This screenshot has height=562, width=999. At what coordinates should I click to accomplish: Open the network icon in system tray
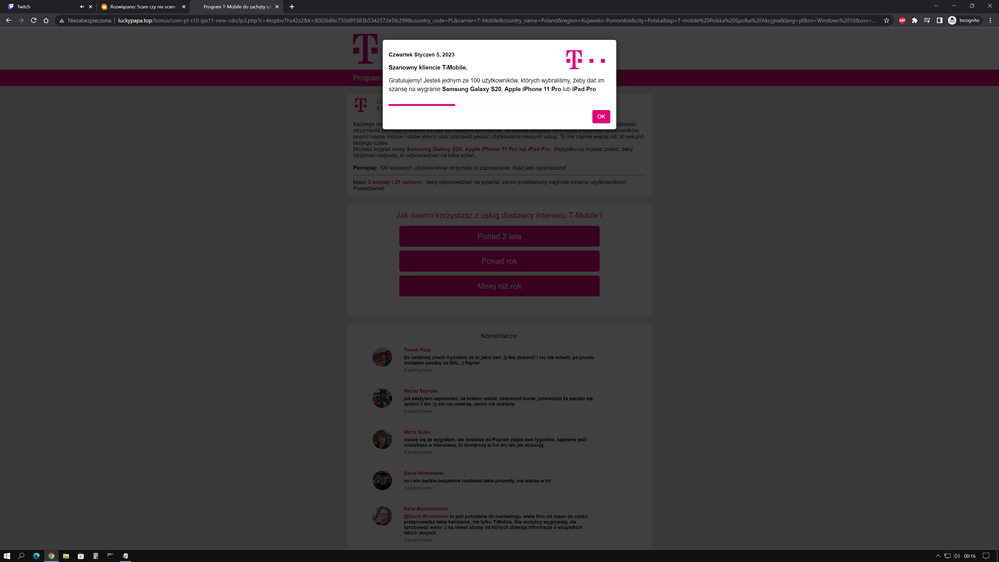947,556
